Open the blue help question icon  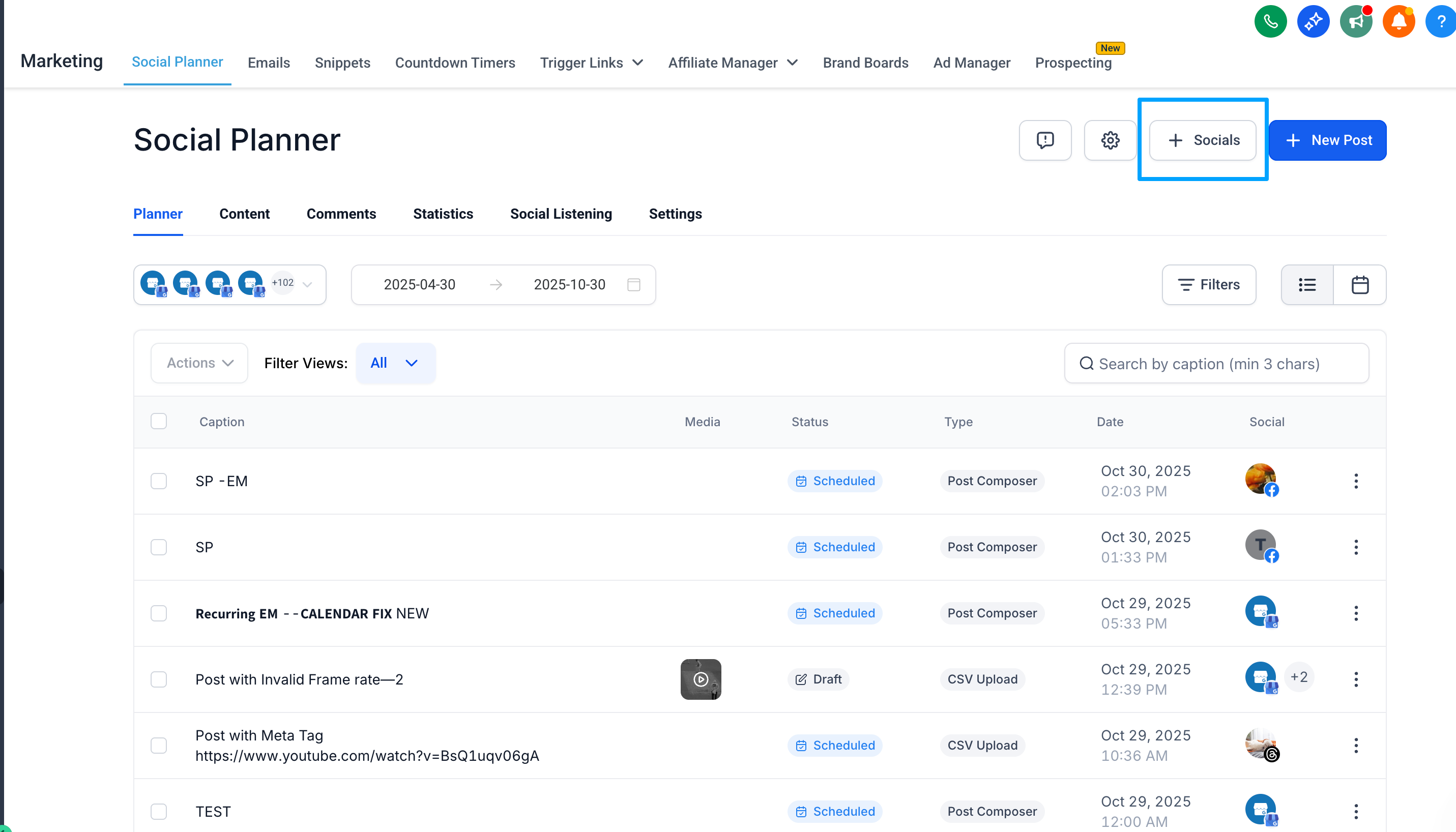(x=1441, y=22)
